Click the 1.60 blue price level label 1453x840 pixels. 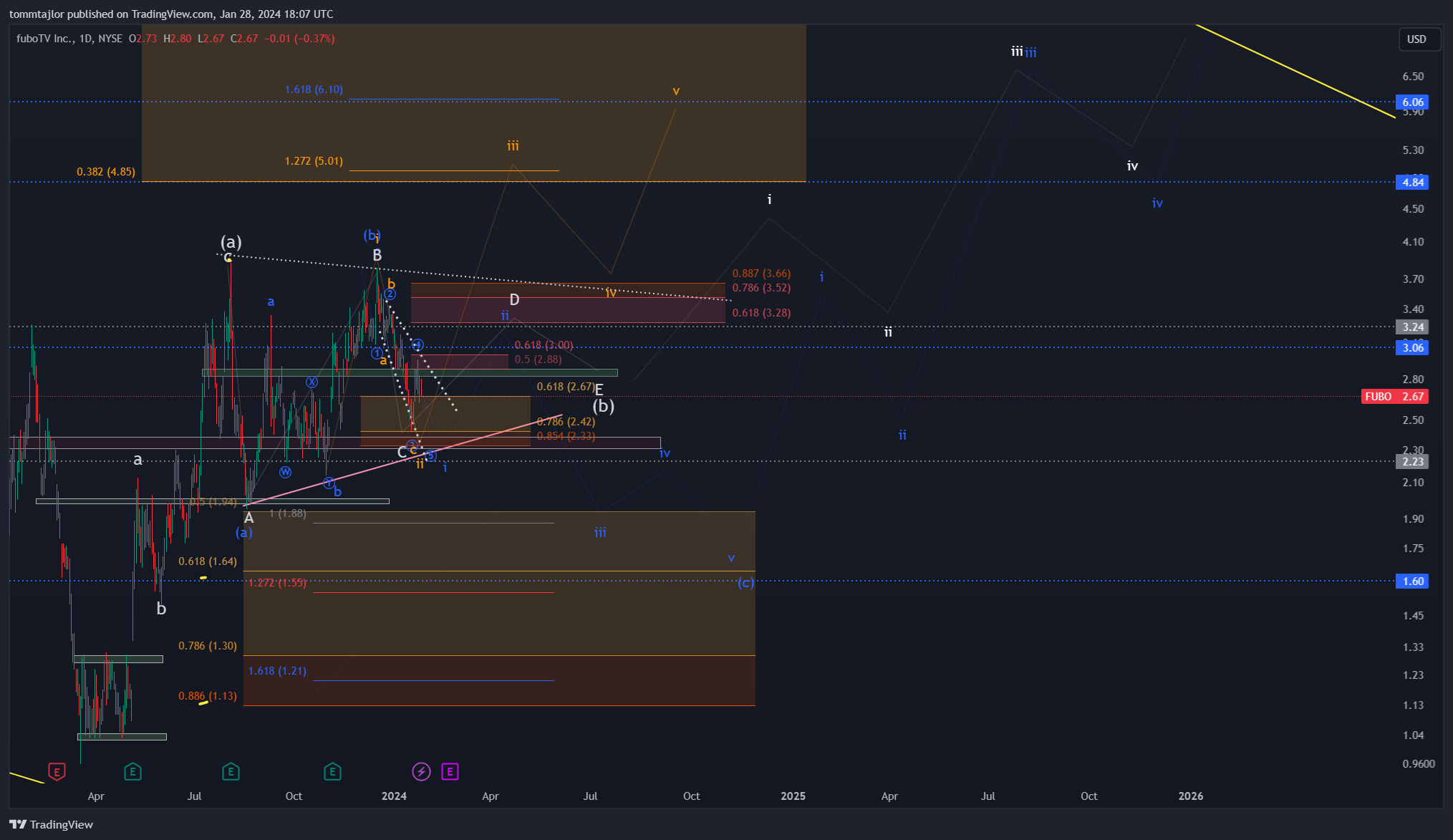click(x=1412, y=581)
